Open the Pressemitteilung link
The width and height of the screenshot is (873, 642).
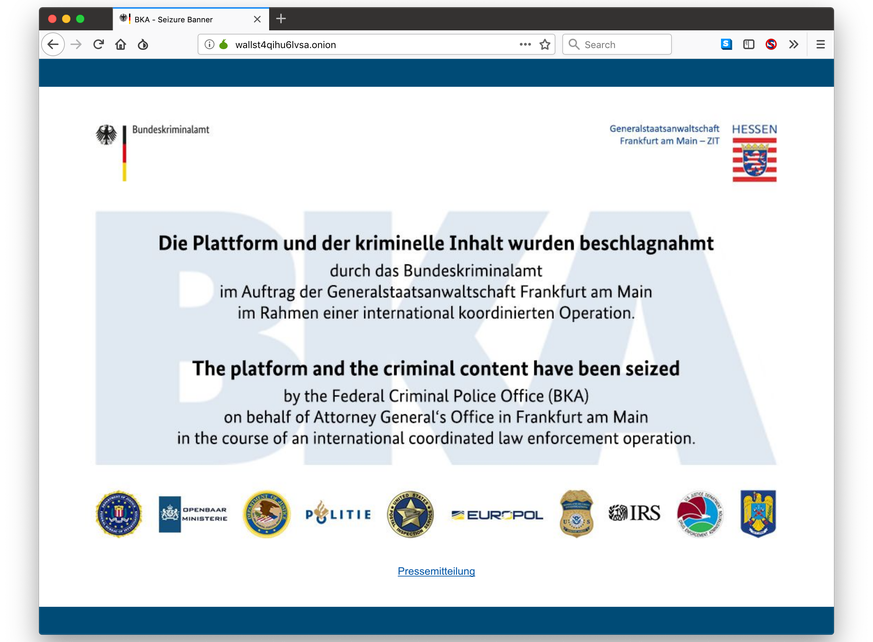pyautogui.click(x=436, y=571)
